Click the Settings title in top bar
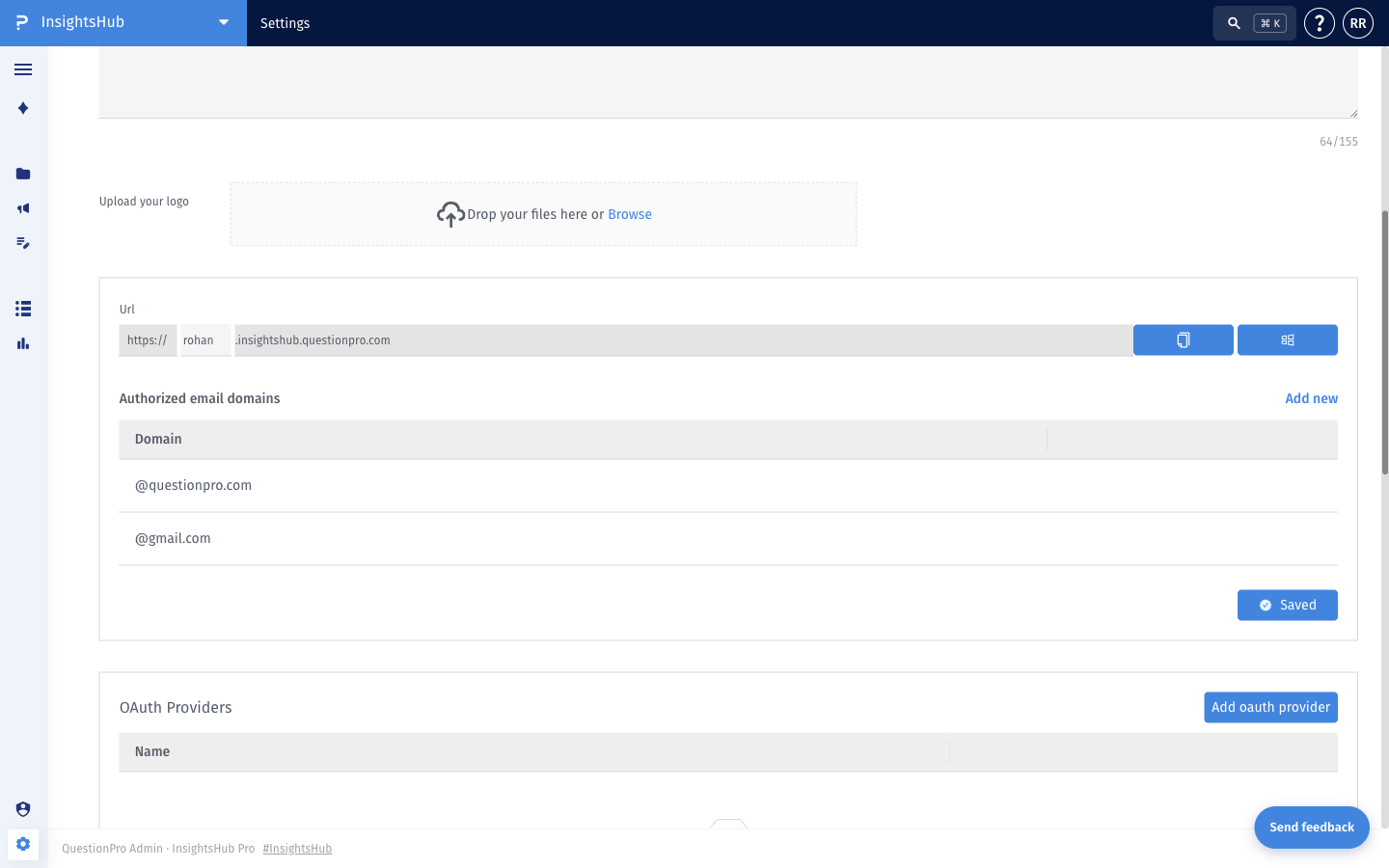The height and width of the screenshot is (868, 1389). coord(285,23)
